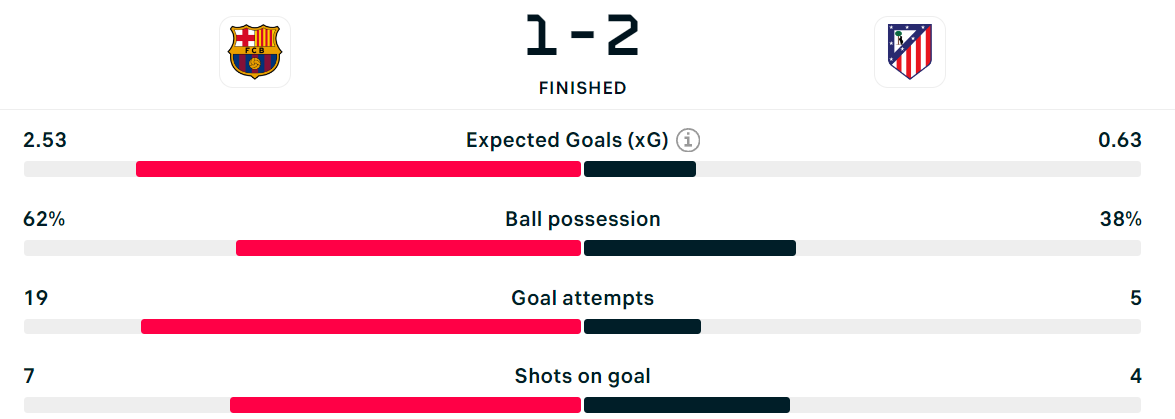Select the Ball possession label

coord(582,219)
